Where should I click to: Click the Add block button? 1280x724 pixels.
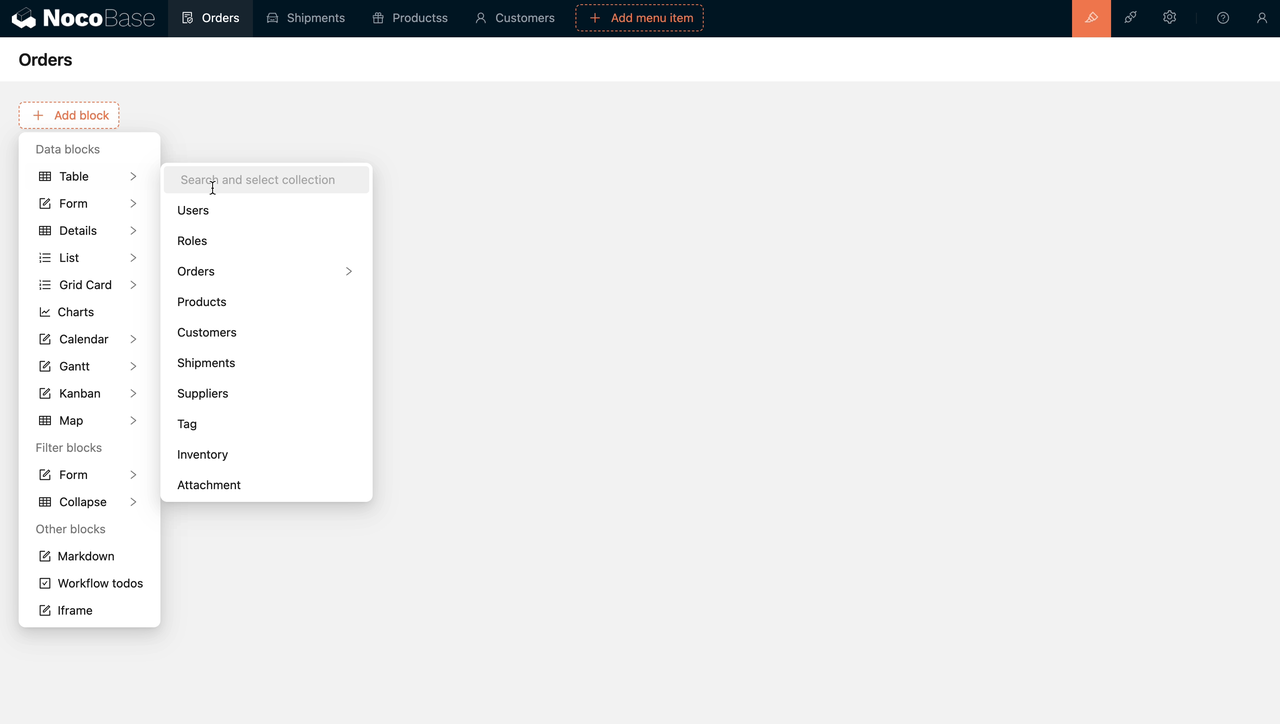point(69,115)
